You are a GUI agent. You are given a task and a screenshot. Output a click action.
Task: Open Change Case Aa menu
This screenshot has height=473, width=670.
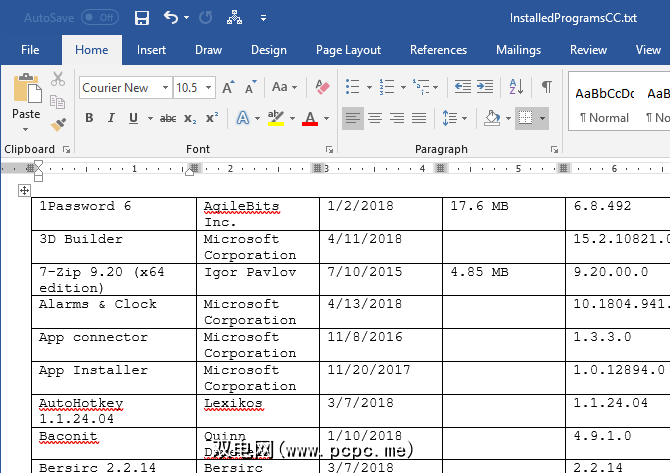[x=284, y=87]
